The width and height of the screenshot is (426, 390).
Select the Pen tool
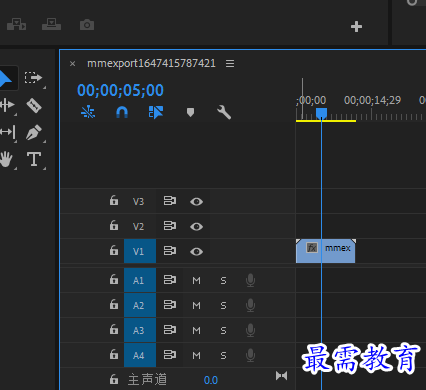[34, 133]
